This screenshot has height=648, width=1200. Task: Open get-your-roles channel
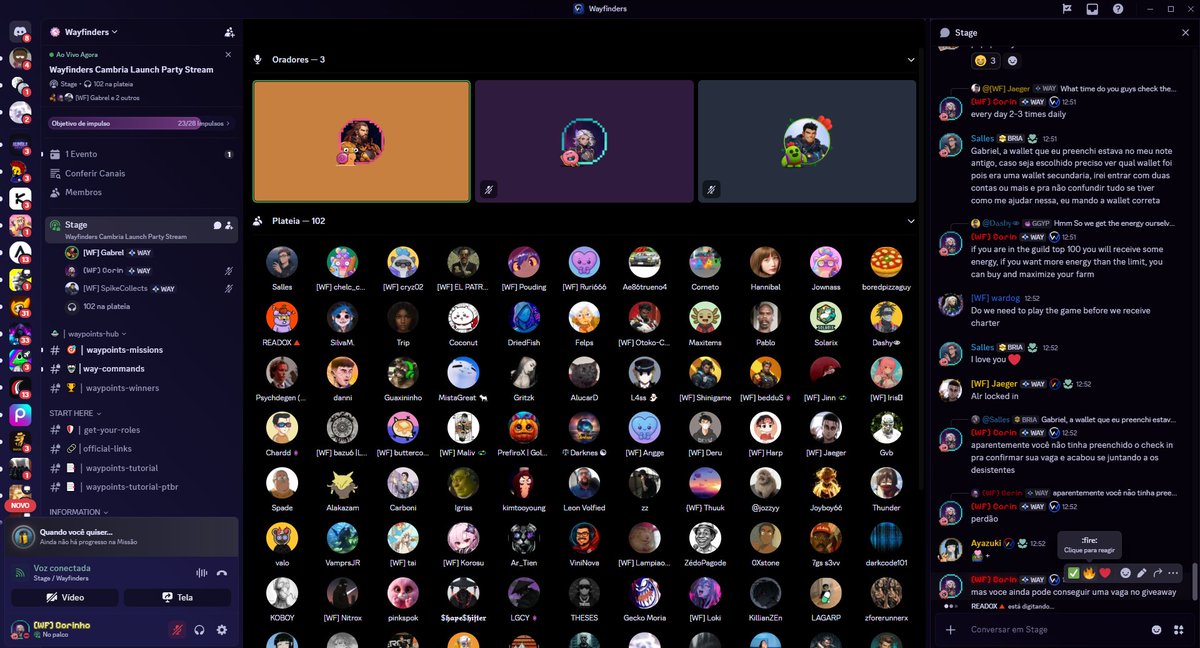point(141,430)
